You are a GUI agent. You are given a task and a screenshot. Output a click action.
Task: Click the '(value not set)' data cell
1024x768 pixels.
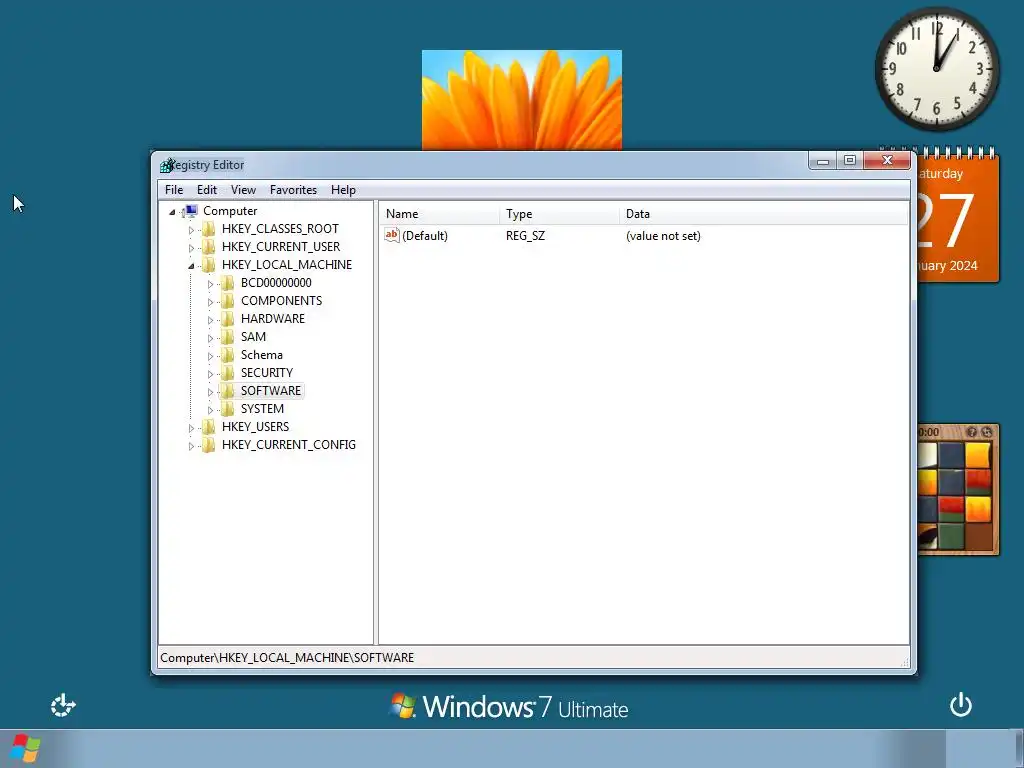tap(663, 236)
